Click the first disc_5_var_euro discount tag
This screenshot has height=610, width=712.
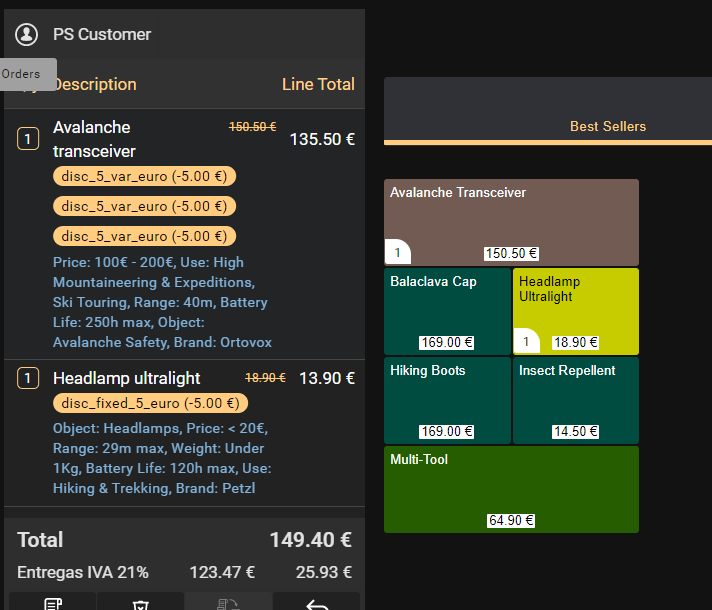[x=144, y=176]
